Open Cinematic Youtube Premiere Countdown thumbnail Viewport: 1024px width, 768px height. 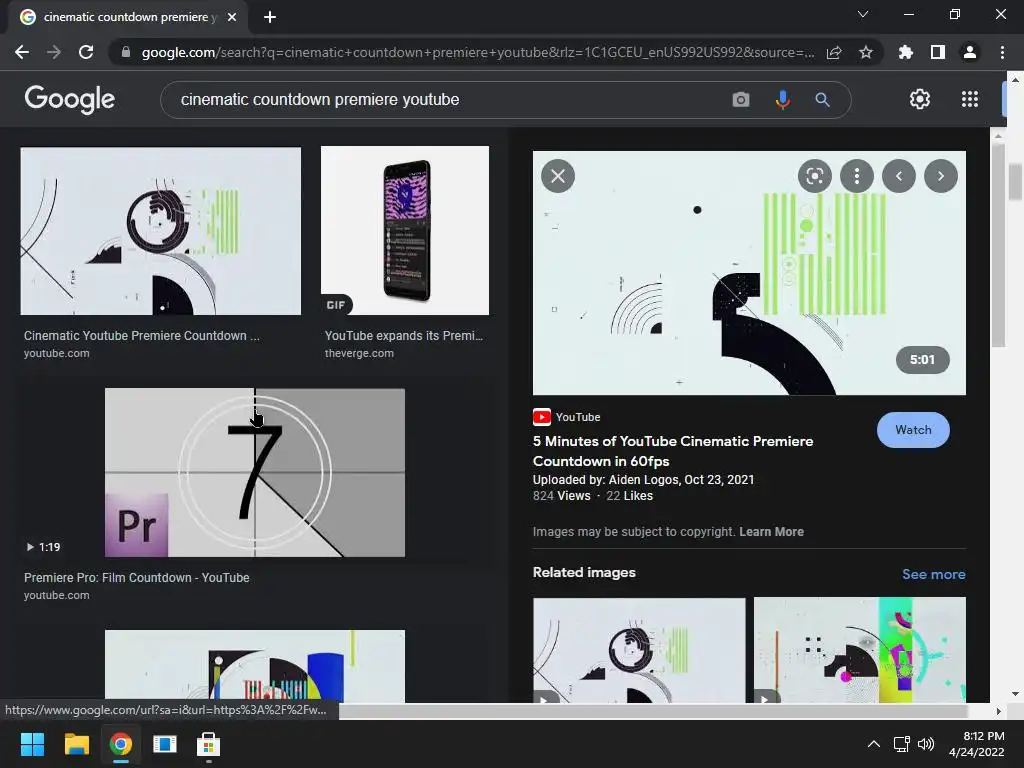[x=161, y=231]
